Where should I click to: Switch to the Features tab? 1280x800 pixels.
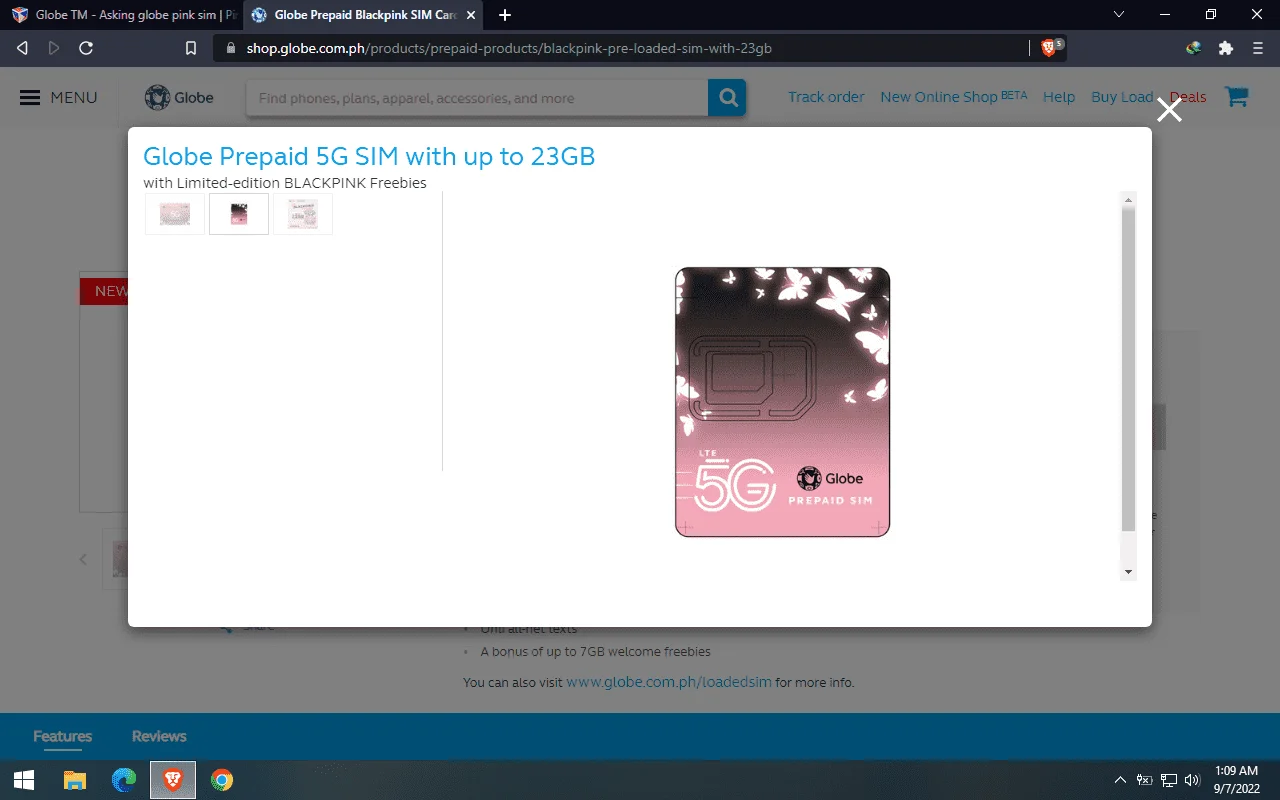click(62, 736)
